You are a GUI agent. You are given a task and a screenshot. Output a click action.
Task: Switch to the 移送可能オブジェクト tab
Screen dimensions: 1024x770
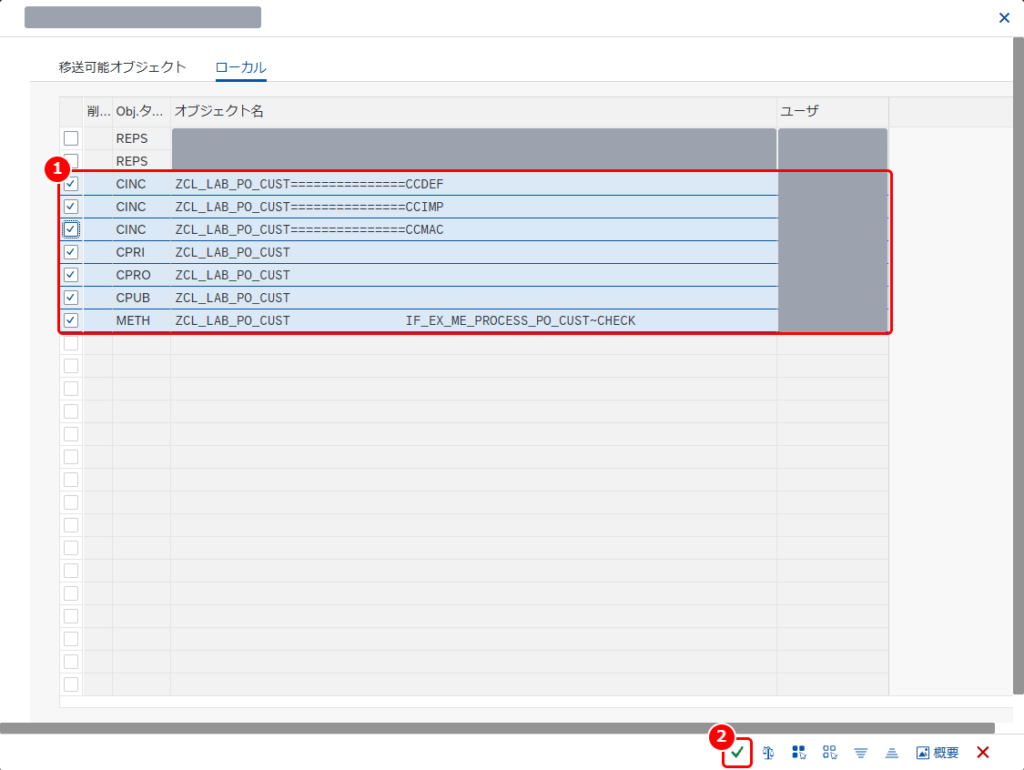tap(122, 67)
